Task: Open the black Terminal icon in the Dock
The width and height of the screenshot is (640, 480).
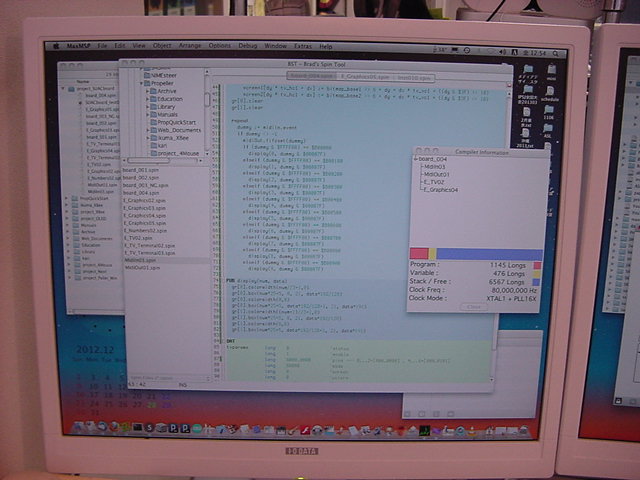Action: point(138,428)
